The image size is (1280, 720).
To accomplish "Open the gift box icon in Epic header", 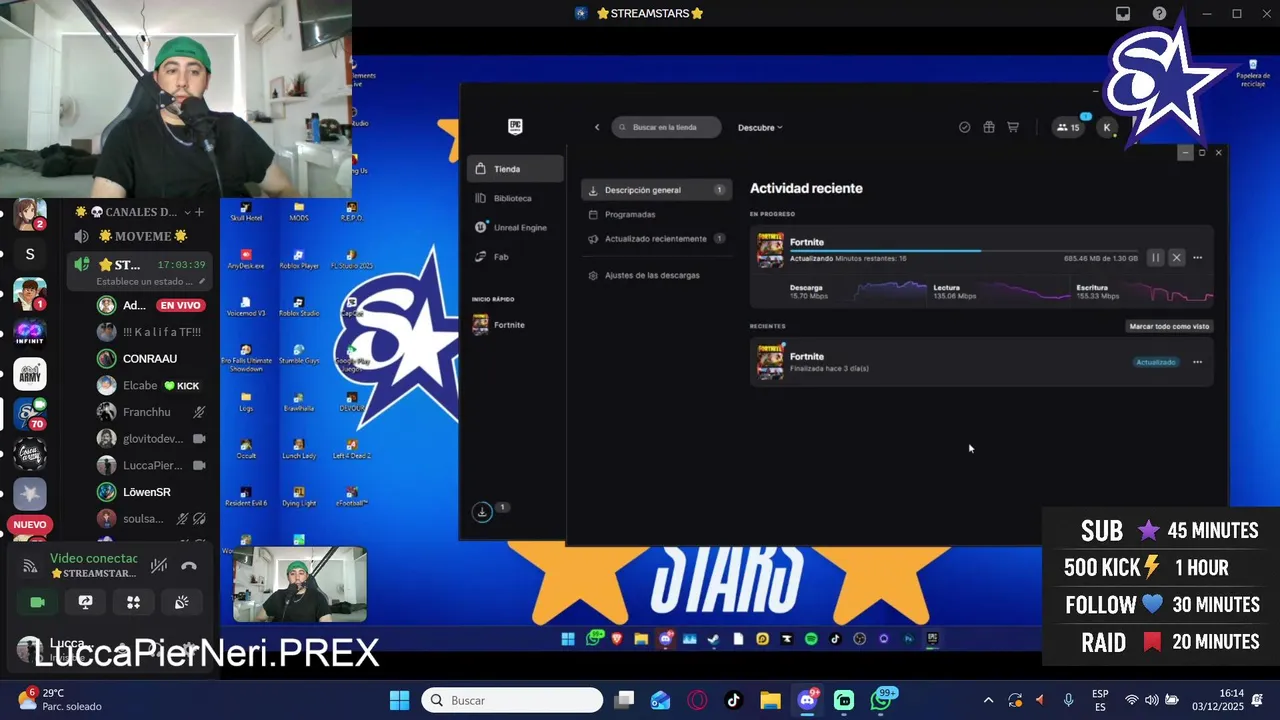I will tap(988, 127).
